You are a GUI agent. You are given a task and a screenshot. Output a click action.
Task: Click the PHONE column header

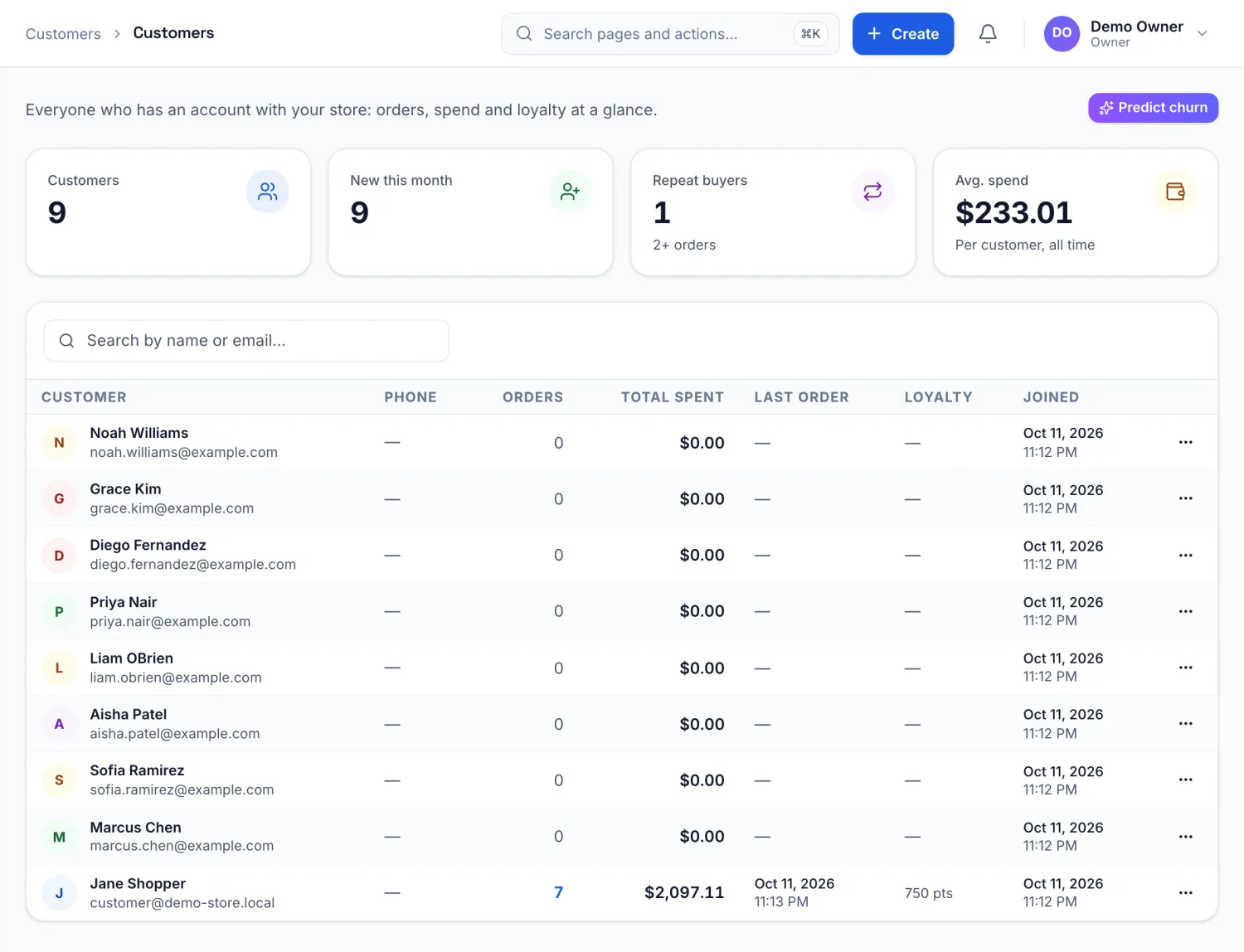pos(411,397)
